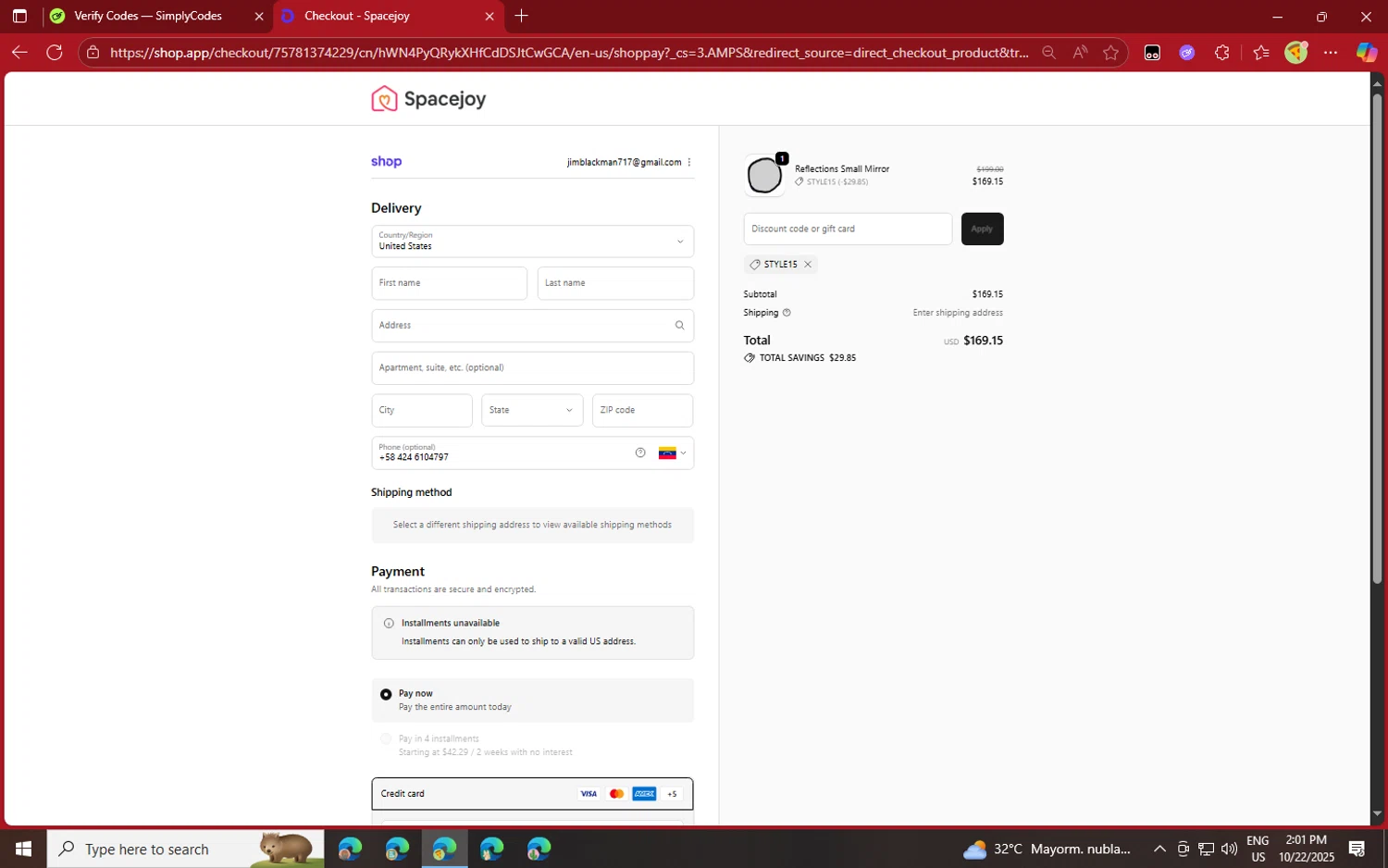This screenshot has width=1388, height=868.
Task: Switch to Verify Codes — SimplyCodes tab
Action: pyautogui.click(x=147, y=16)
